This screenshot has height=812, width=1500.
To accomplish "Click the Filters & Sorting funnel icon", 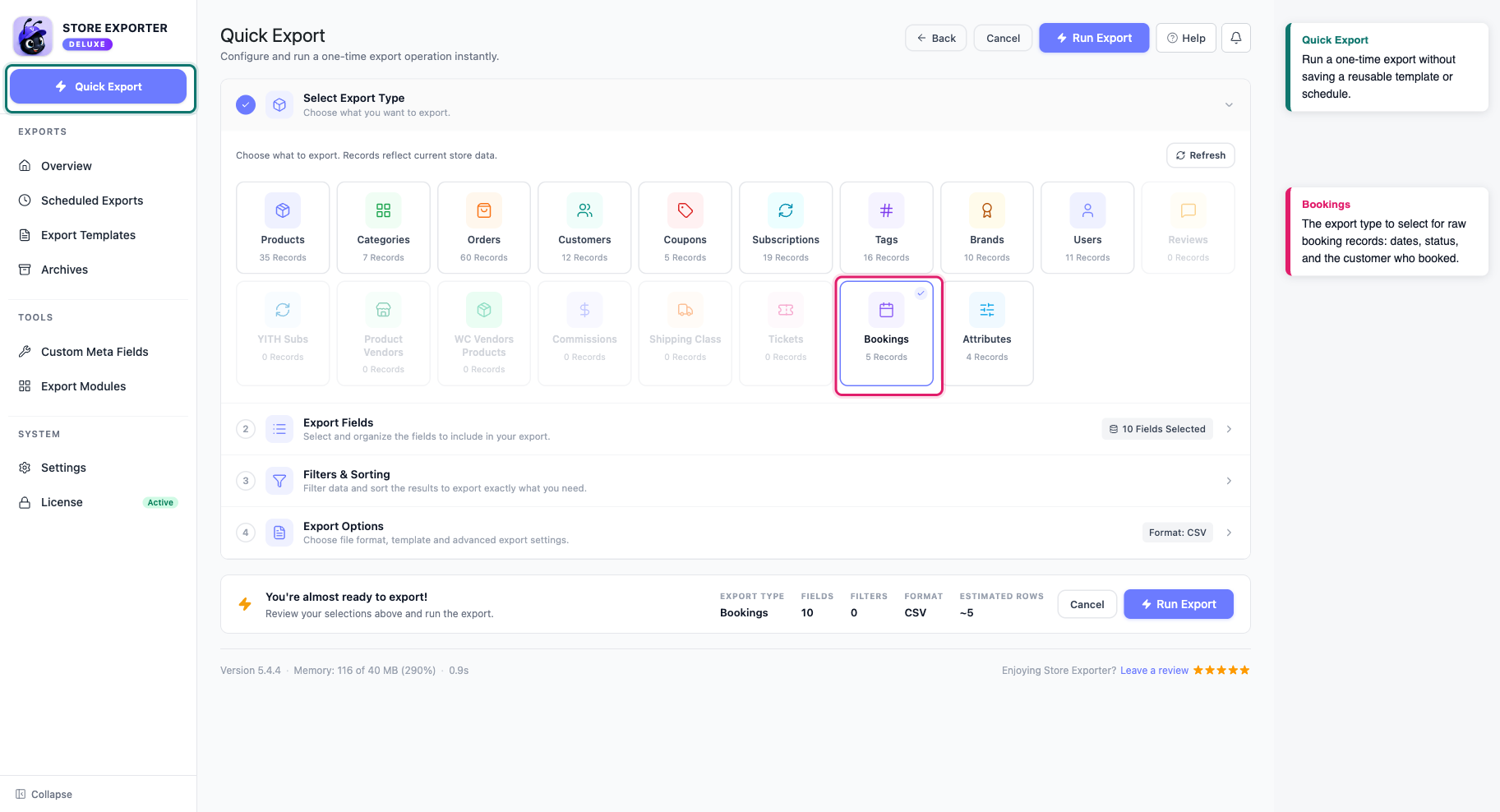I will (x=279, y=481).
